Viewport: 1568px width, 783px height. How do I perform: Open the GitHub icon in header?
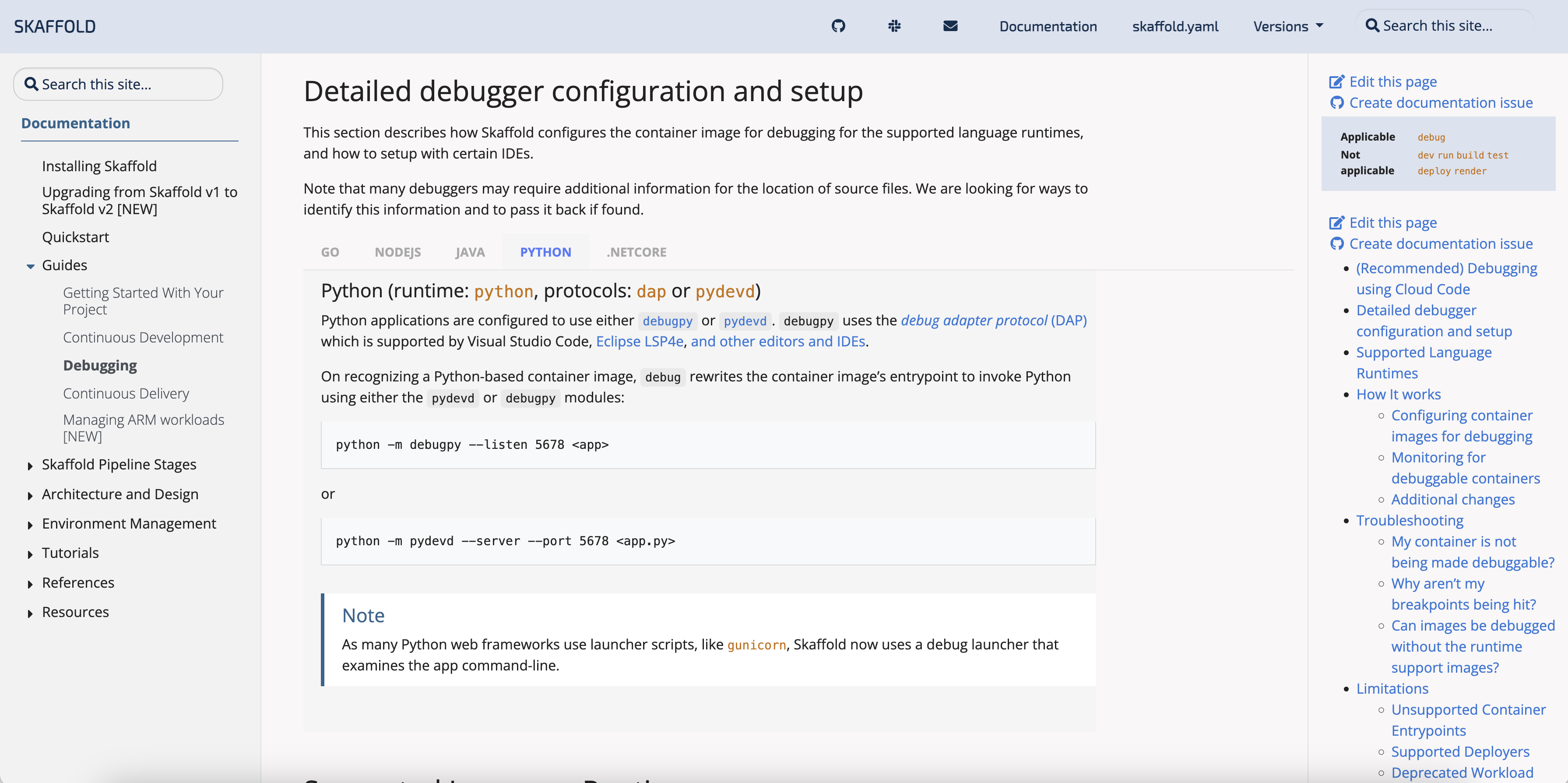[838, 25]
